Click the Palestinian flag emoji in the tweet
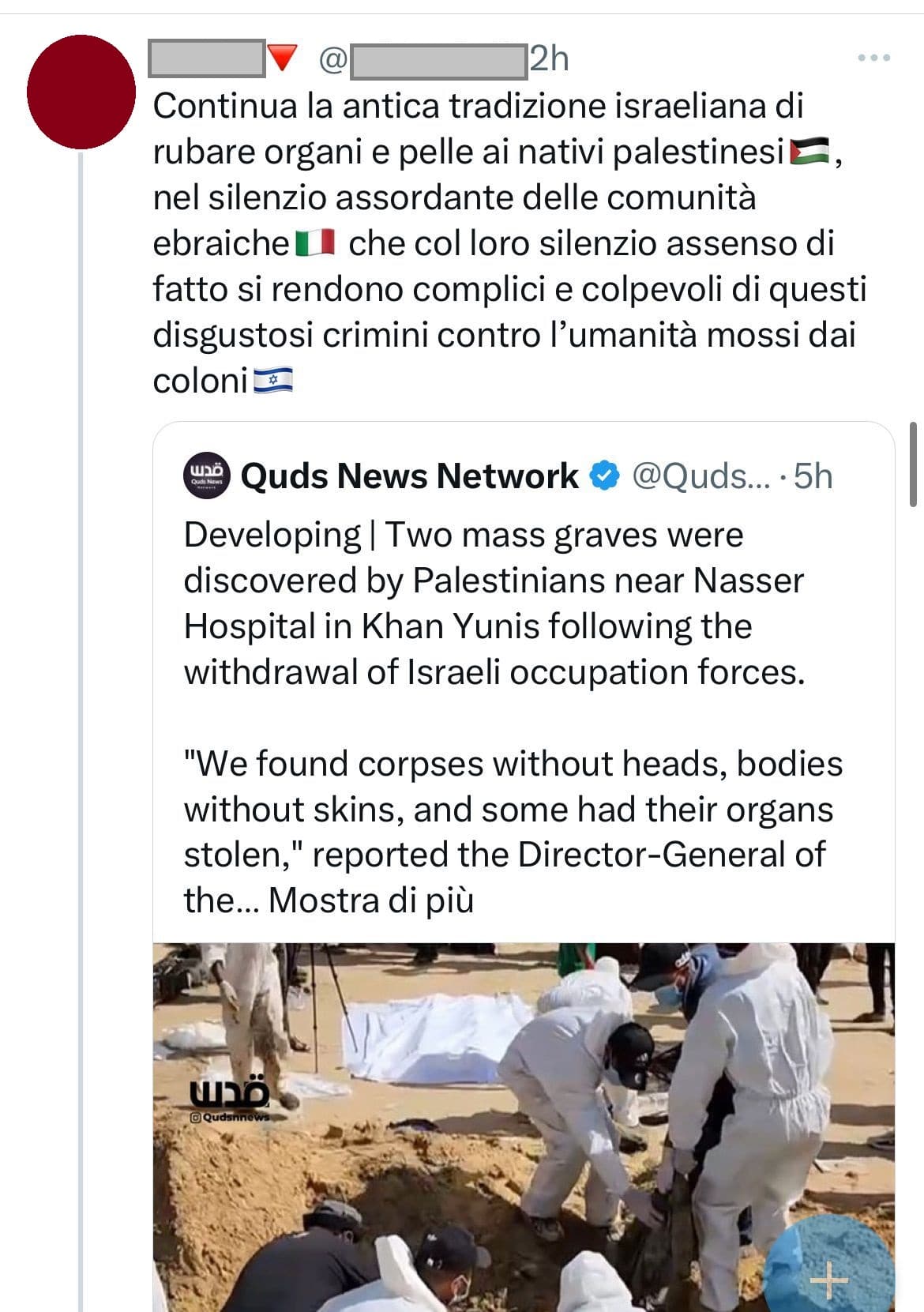 pyautogui.click(x=809, y=152)
